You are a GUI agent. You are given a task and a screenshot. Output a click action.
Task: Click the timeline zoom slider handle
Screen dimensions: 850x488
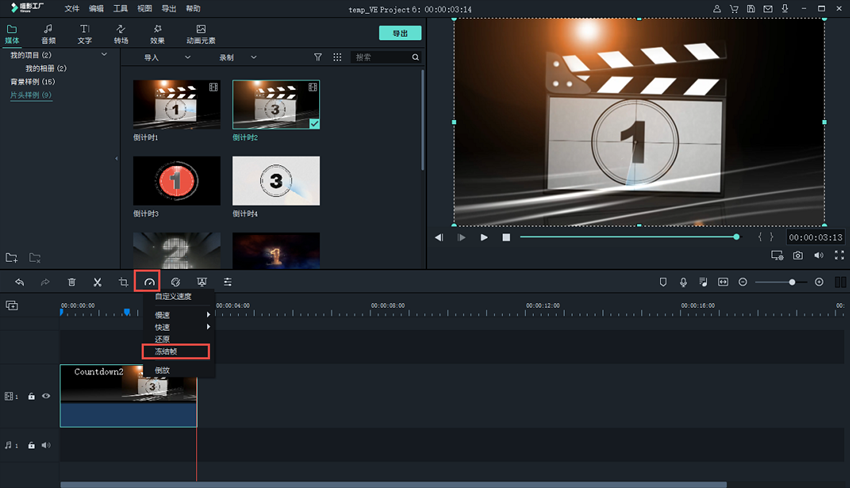792,283
